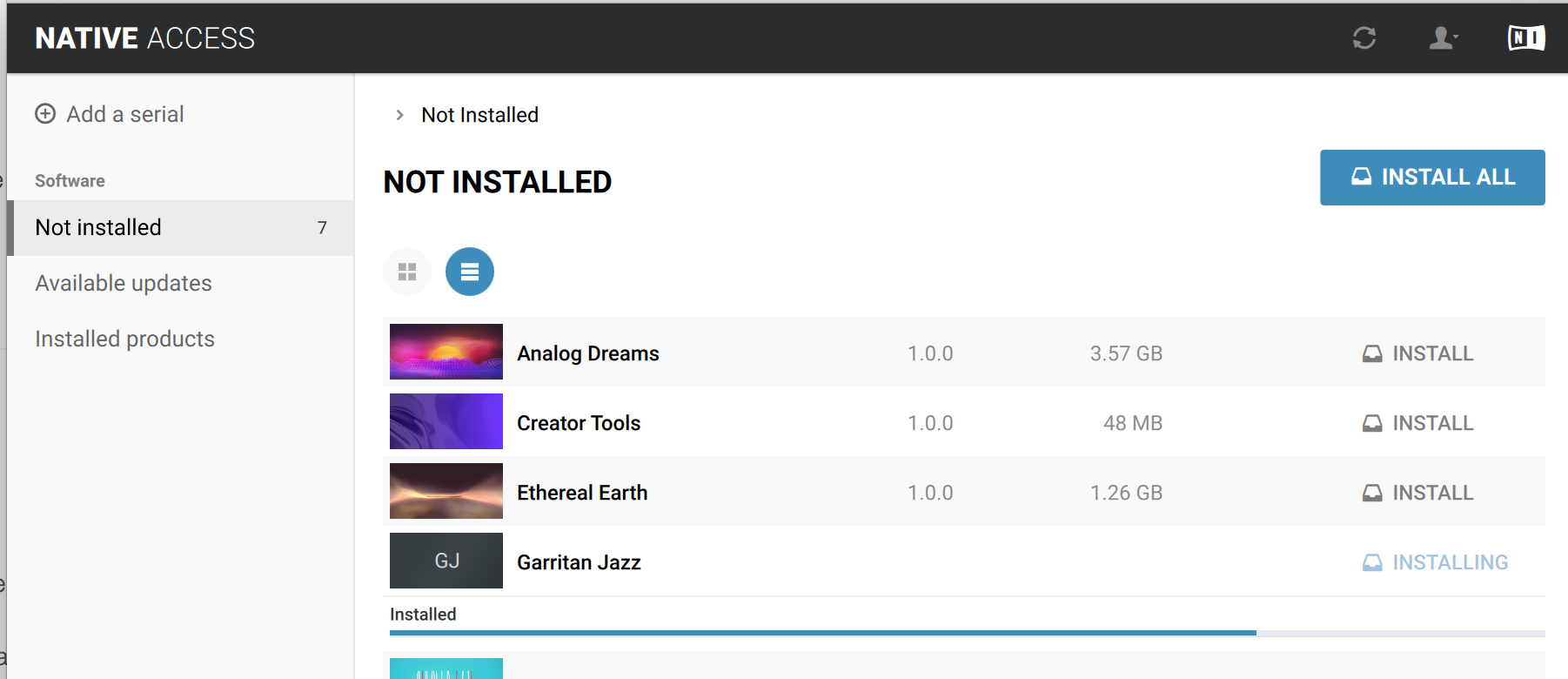Install Ethereal Earth
The width and height of the screenshot is (1568, 679).
pyautogui.click(x=1417, y=493)
